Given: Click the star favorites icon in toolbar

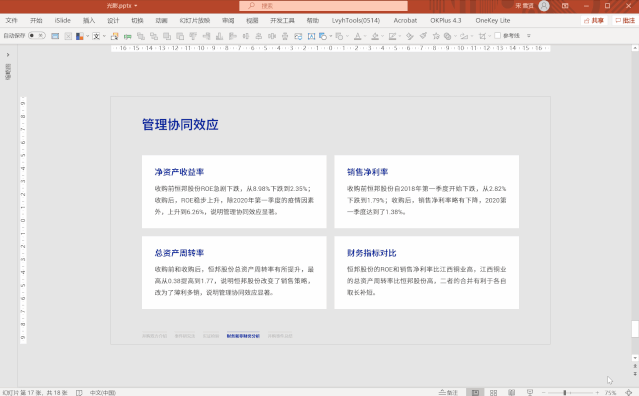Looking at the screenshot, I should pyautogui.click(x=436, y=36).
